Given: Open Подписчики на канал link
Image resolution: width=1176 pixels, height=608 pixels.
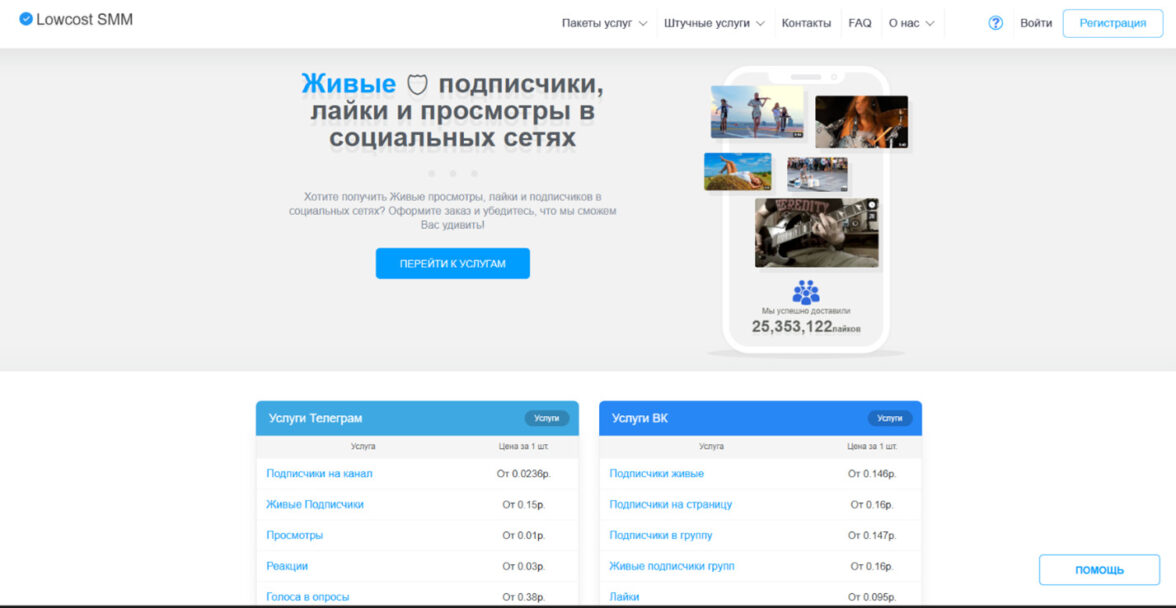Looking at the screenshot, I should [x=320, y=474].
